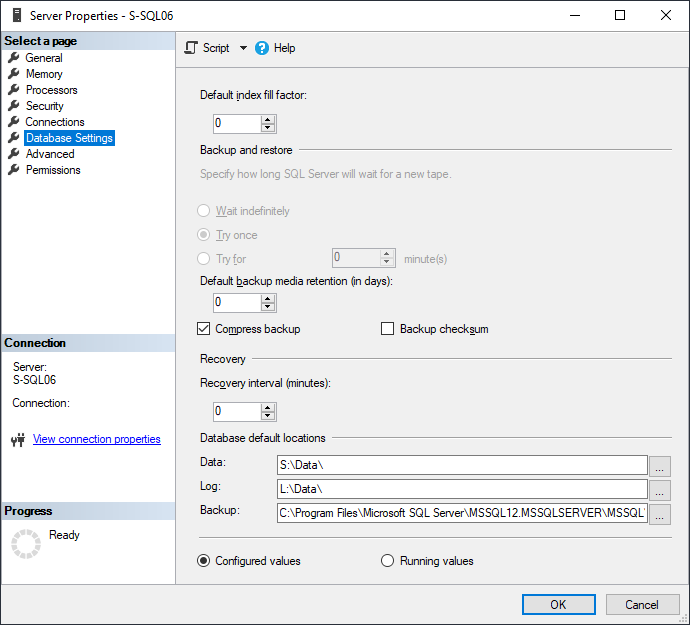The width and height of the screenshot is (690, 625).
Task: Click the wrench icon beside Memory
Action: click(14, 74)
